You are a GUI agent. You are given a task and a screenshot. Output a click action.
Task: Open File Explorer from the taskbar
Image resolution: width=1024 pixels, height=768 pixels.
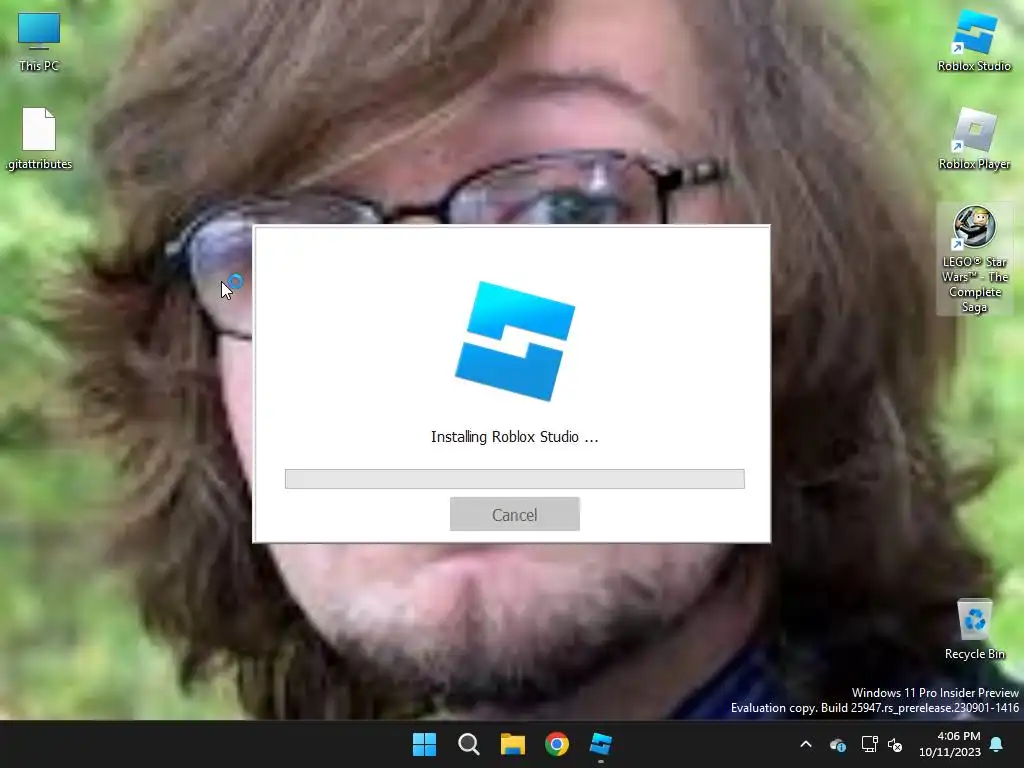point(513,744)
